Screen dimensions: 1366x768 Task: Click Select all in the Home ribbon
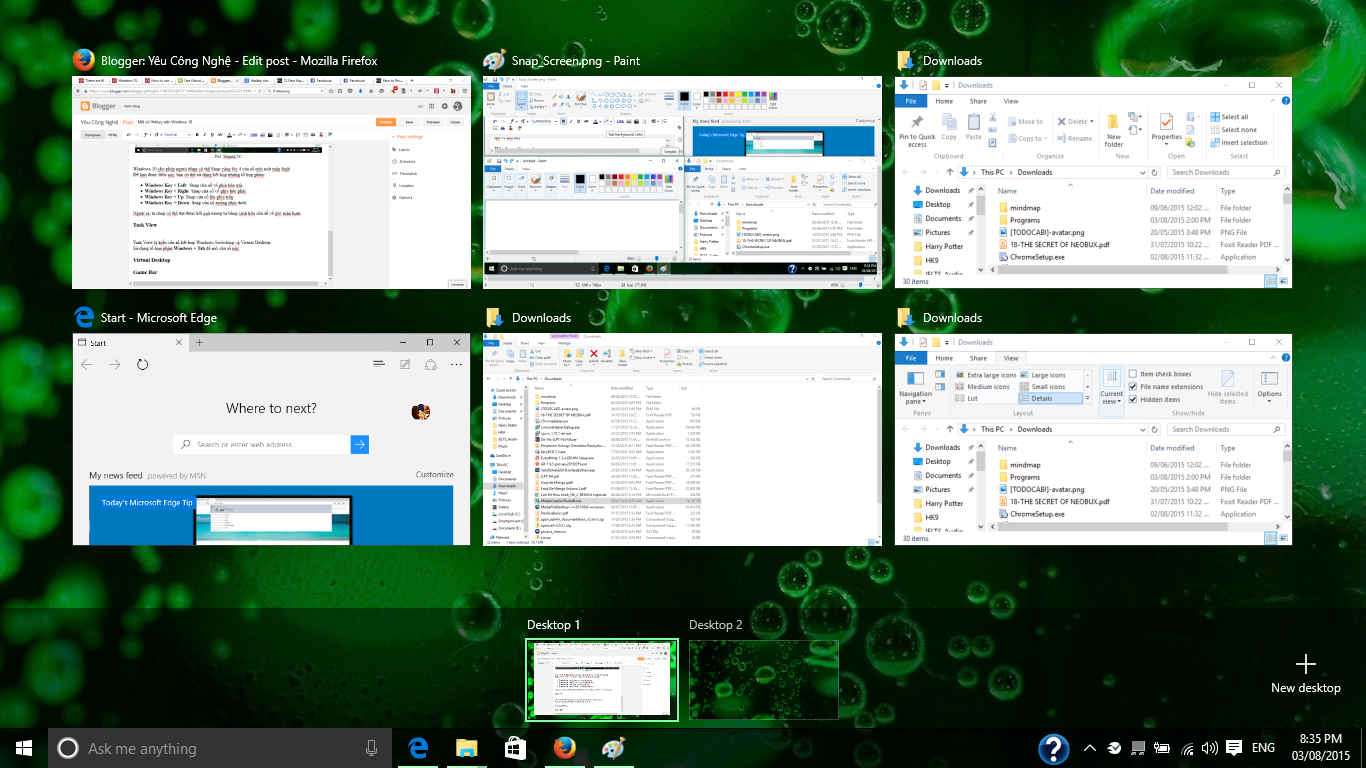click(1228, 116)
